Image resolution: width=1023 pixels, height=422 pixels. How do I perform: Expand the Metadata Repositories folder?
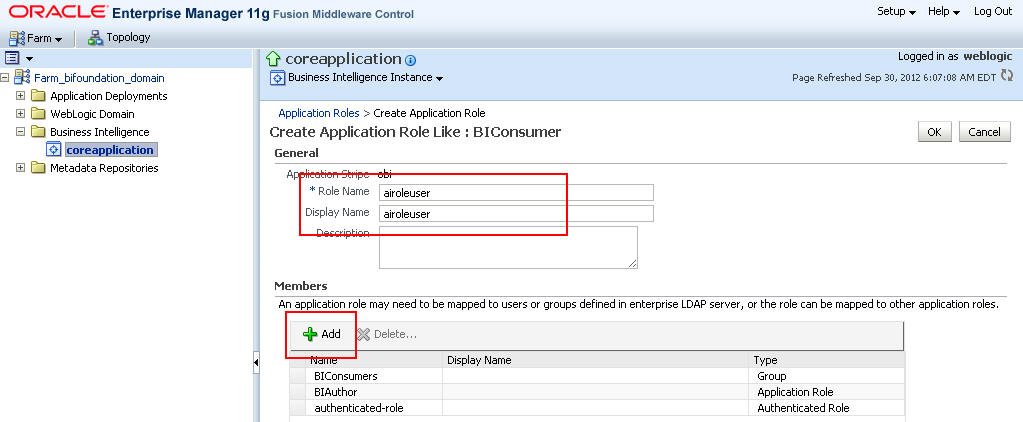pyautogui.click(x=20, y=168)
